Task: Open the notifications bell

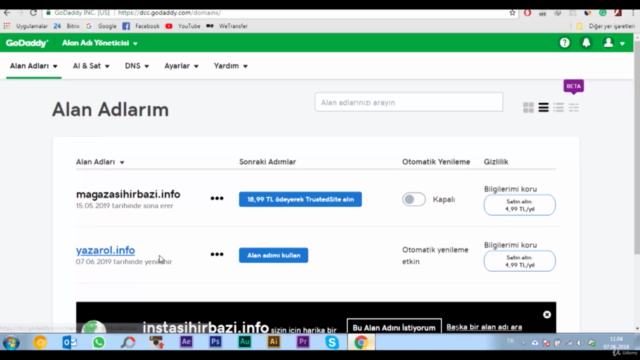Action: (586, 43)
